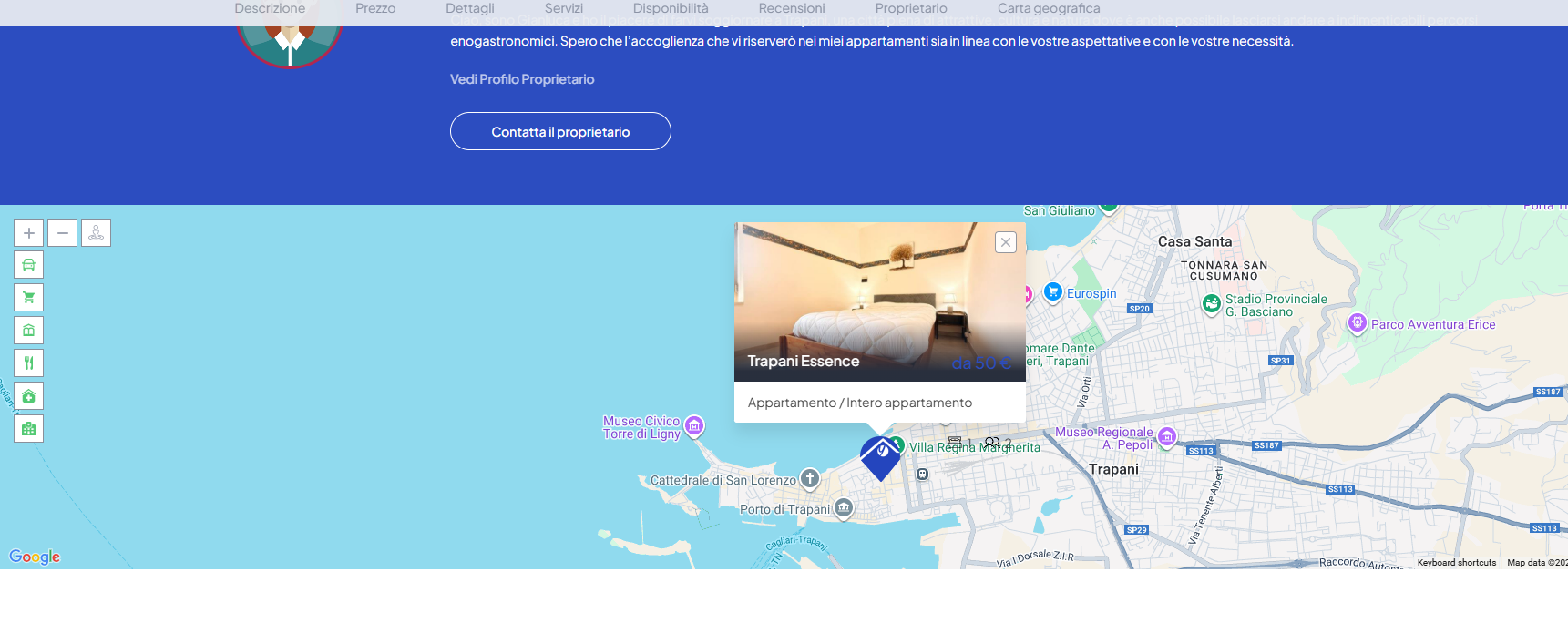Open the Trapani Essence bedroom photo
Image resolution: width=1568 pixels, height=623 pixels.
(x=880, y=301)
